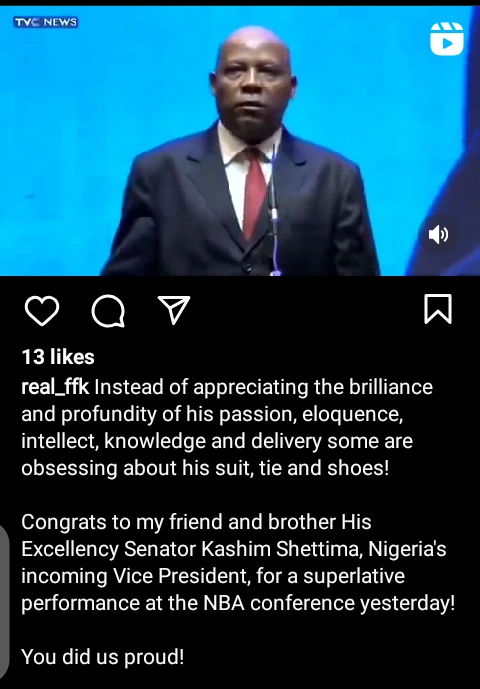Screen dimensions: 480x689
Task: Like the post with the heart icon
Action: pos(42,311)
